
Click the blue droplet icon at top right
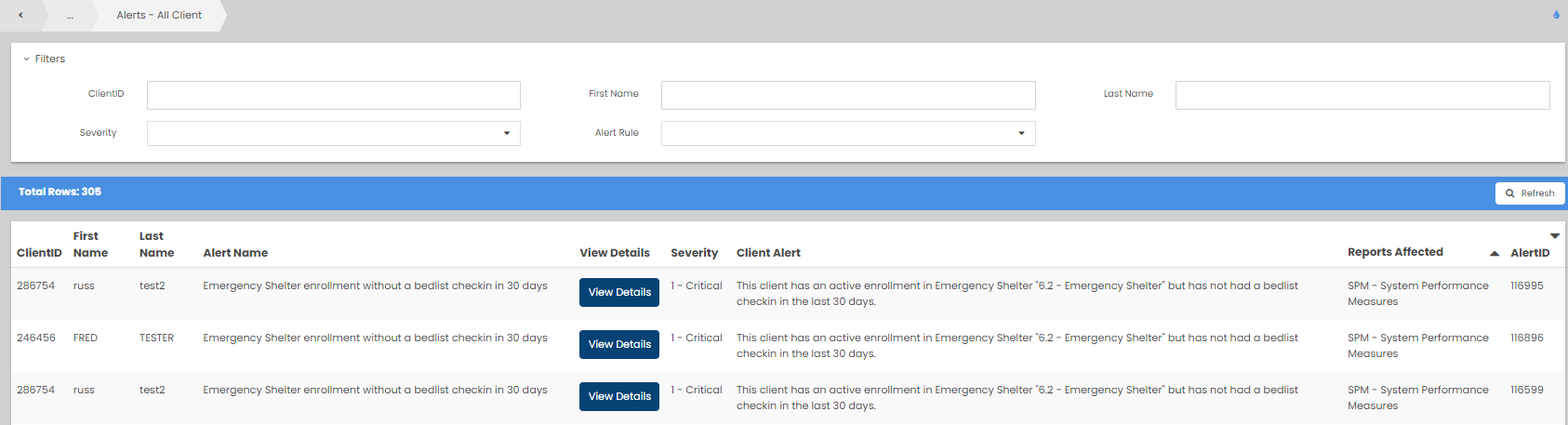tap(1556, 15)
